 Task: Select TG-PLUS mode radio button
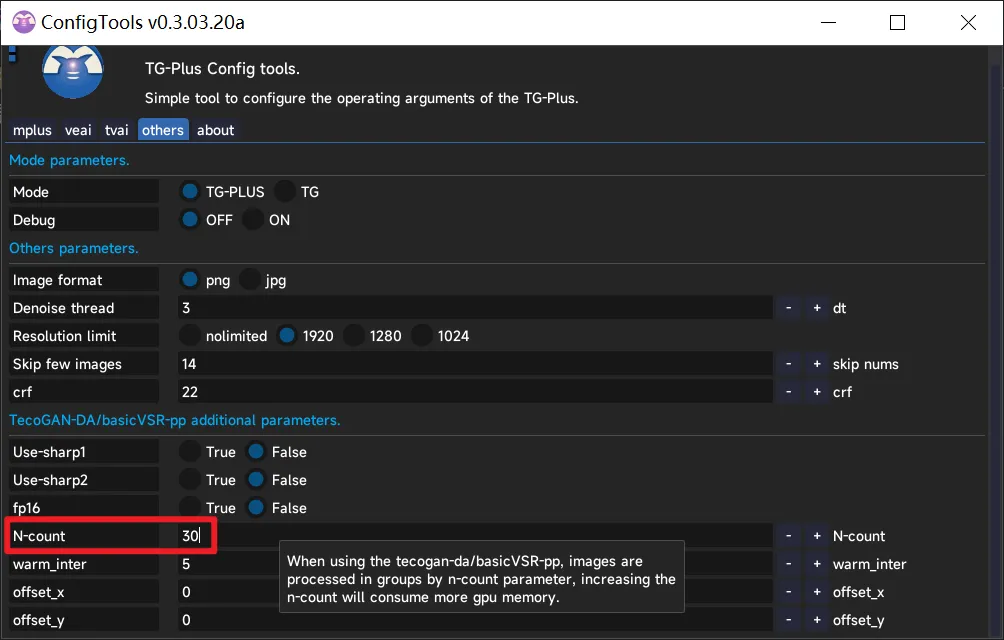[190, 191]
